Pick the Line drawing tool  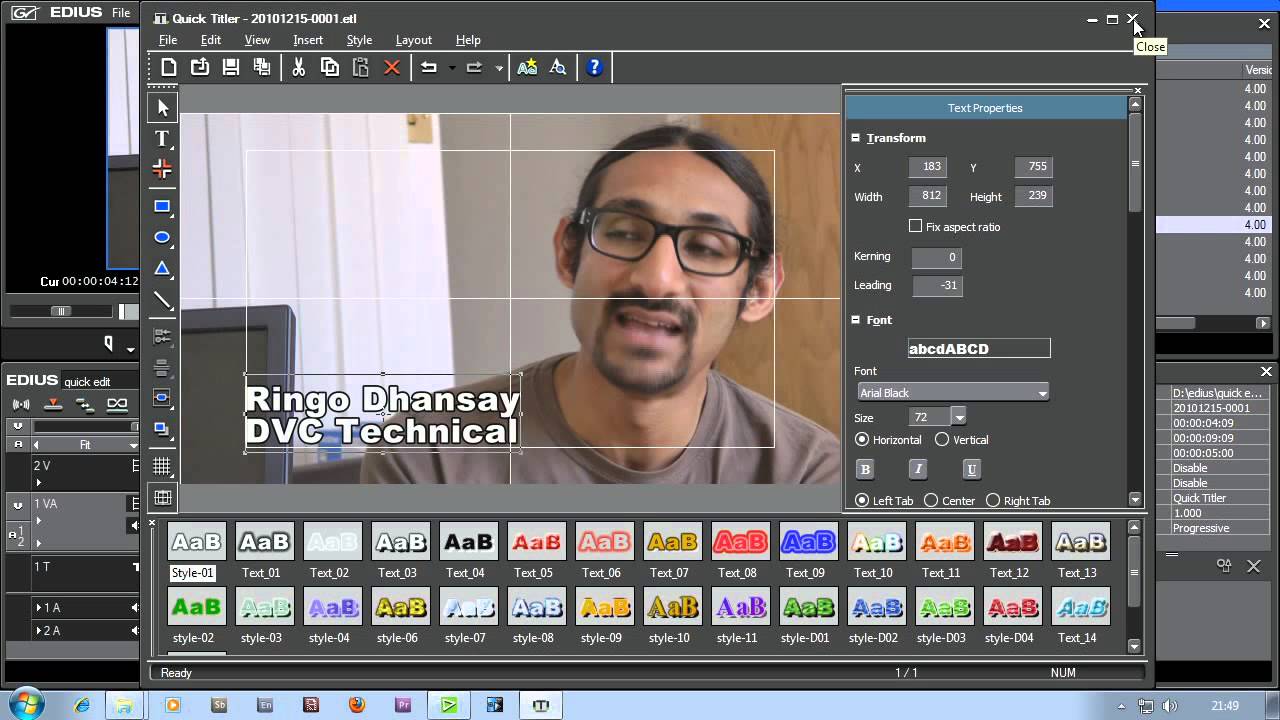click(x=162, y=300)
